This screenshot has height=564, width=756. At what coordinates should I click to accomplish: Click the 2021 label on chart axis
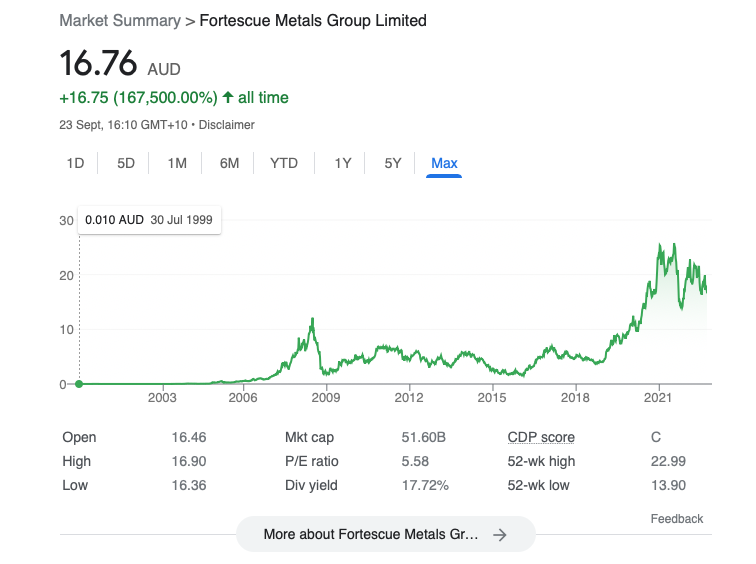click(658, 398)
